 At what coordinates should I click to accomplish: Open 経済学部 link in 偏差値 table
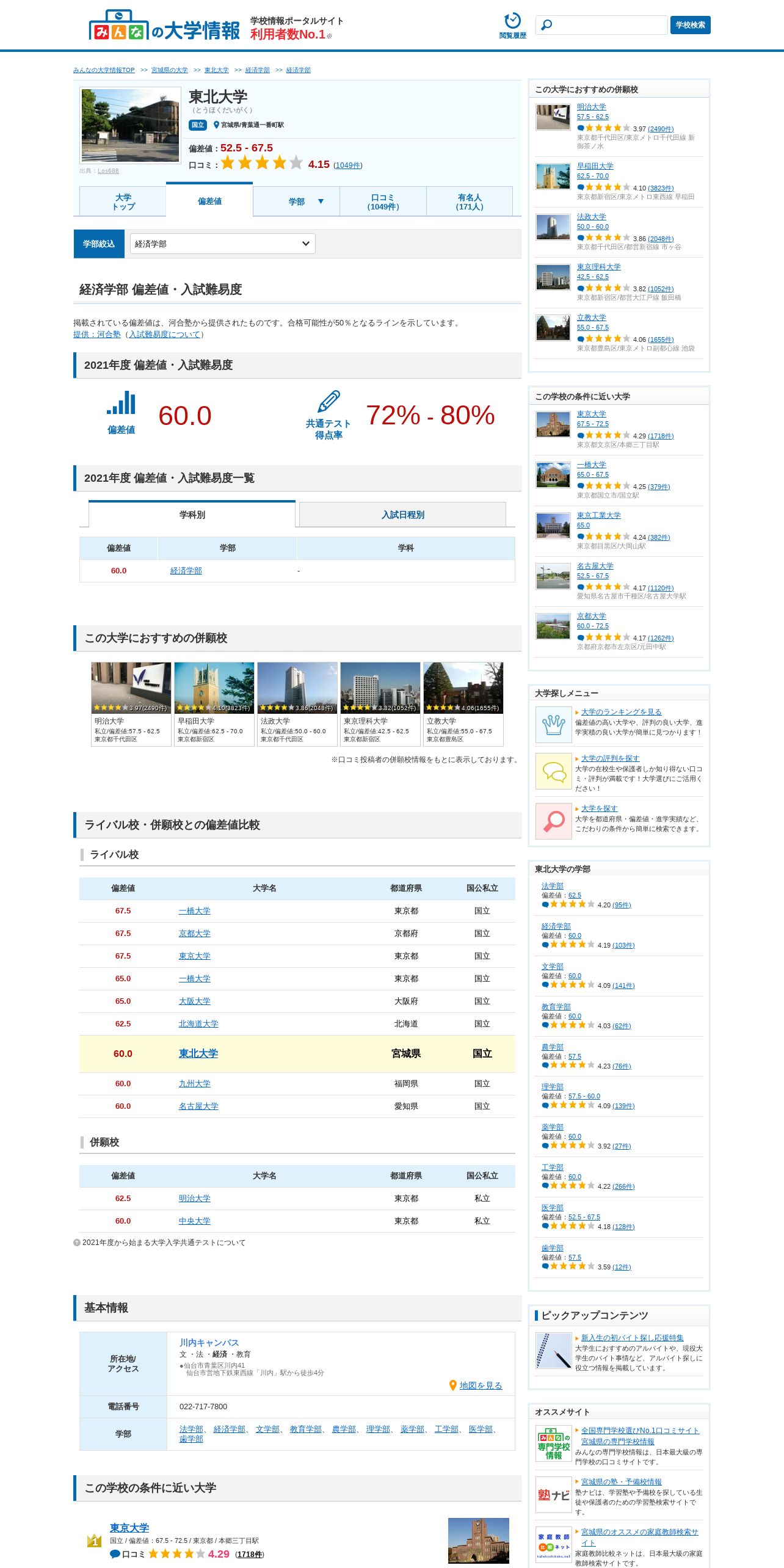point(186,571)
